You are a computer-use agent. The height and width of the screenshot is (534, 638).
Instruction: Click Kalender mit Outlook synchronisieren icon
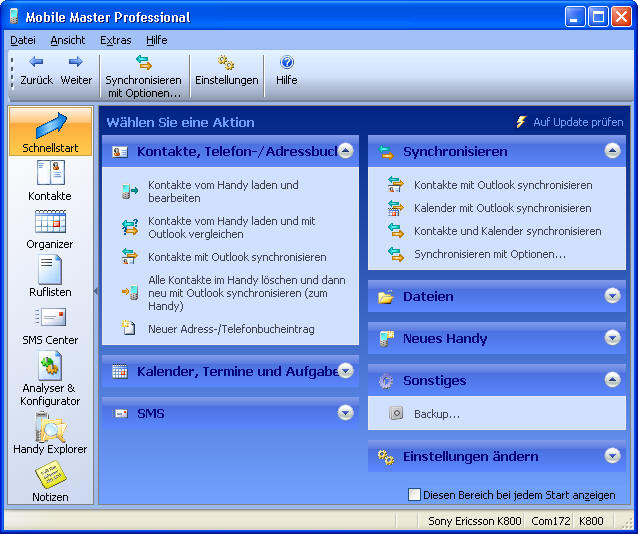click(395, 208)
